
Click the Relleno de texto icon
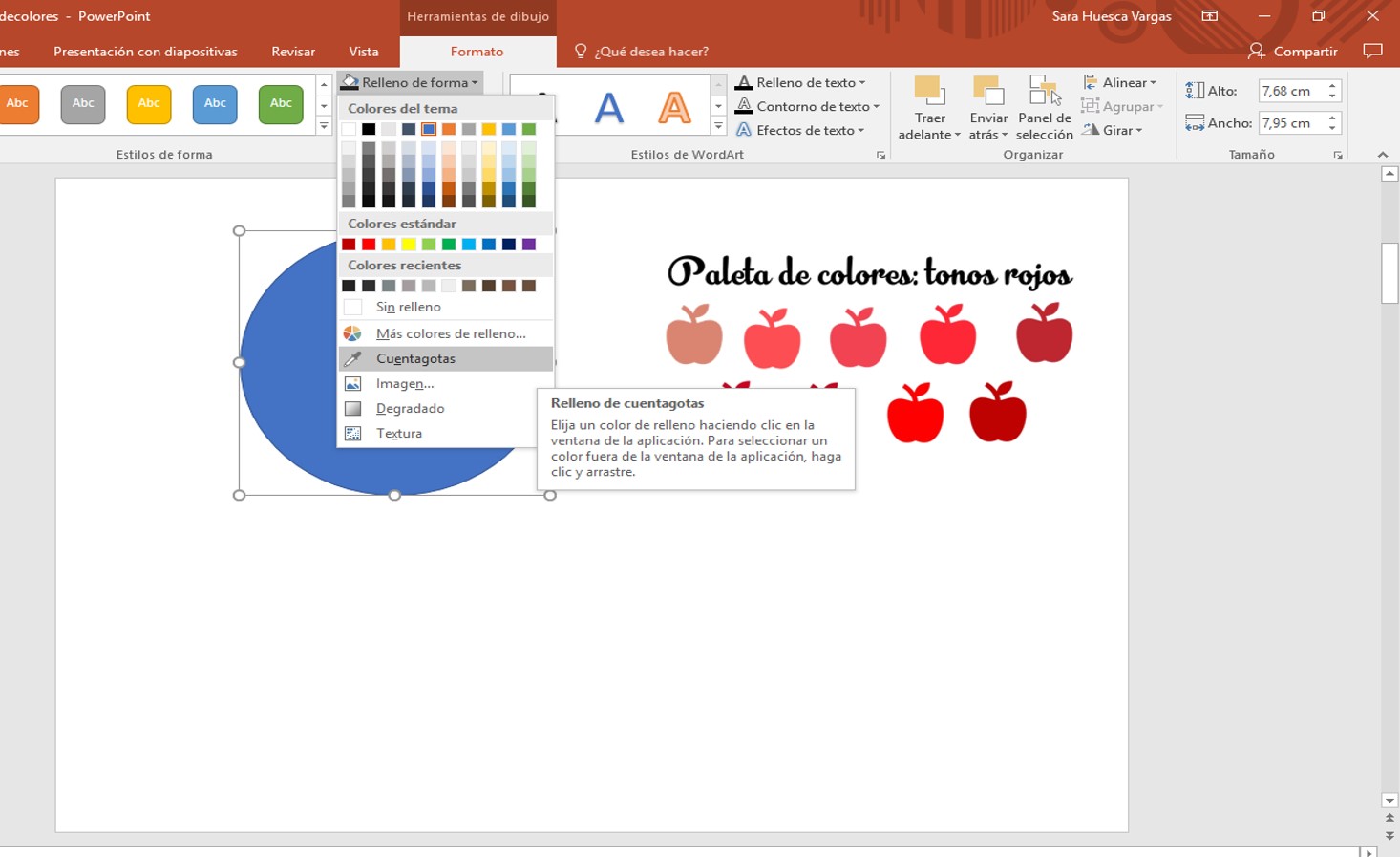(x=802, y=82)
